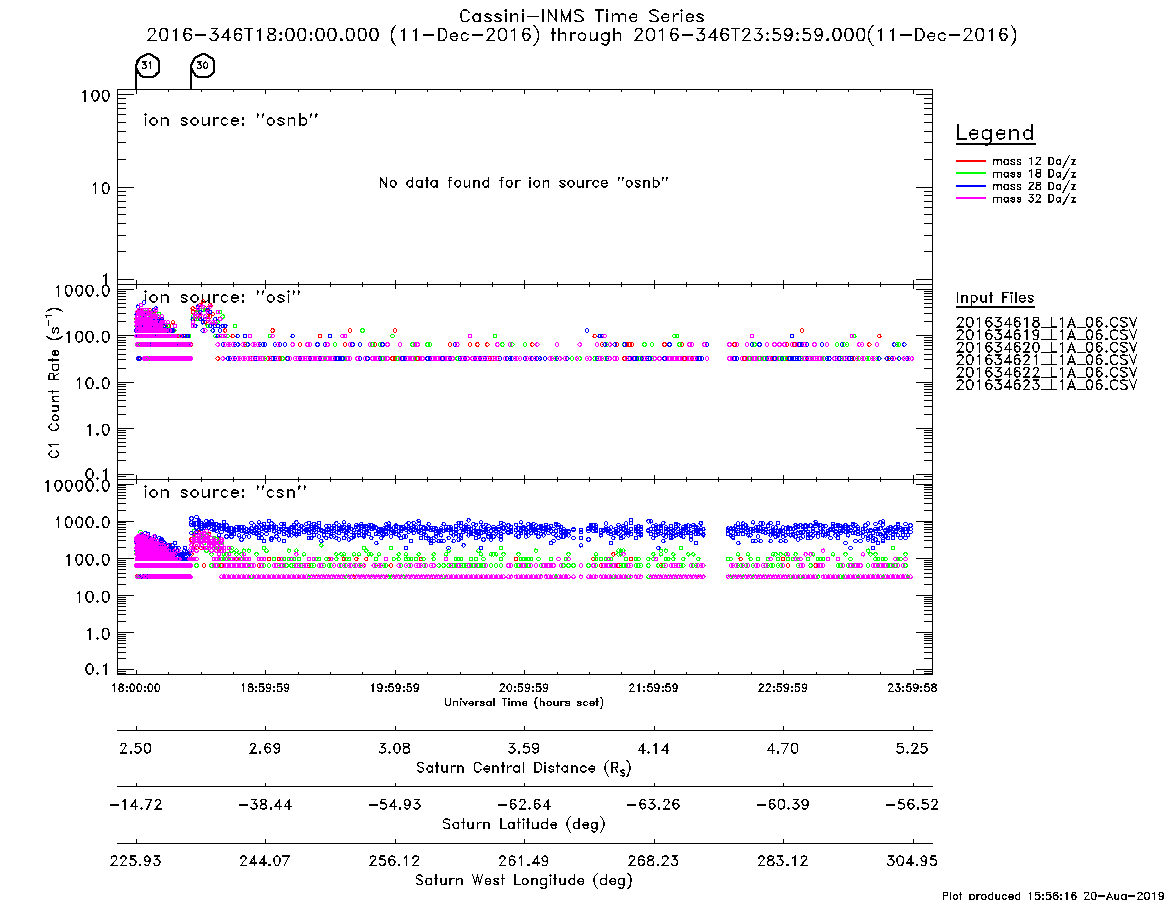Screen dimensions: 1165x900
Task: Click the Saturn West Longitude value 283.12
Action: tap(782, 861)
